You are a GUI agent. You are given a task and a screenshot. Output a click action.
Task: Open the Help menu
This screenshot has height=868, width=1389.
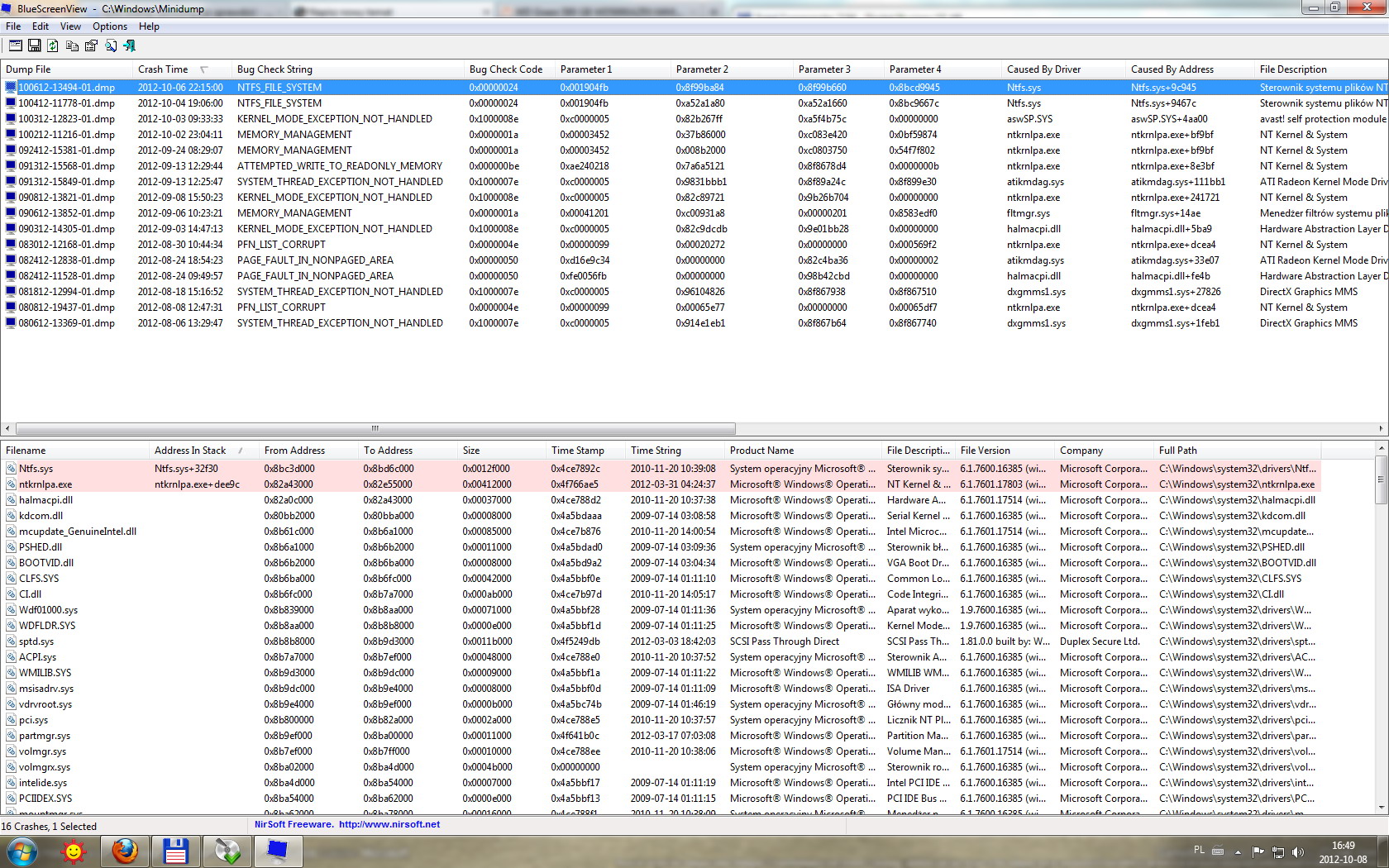coord(149,26)
